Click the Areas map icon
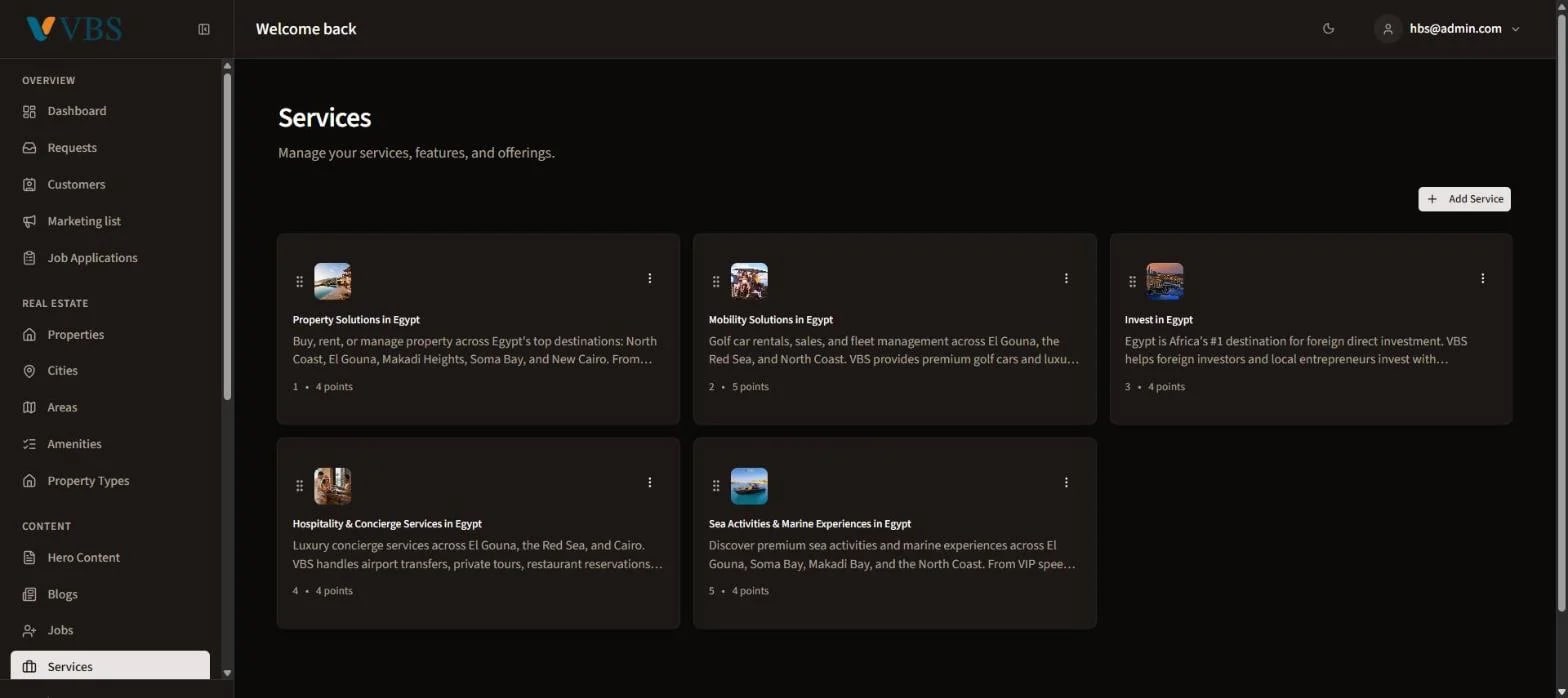Viewport: 1568px width, 698px height. (29, 407)
